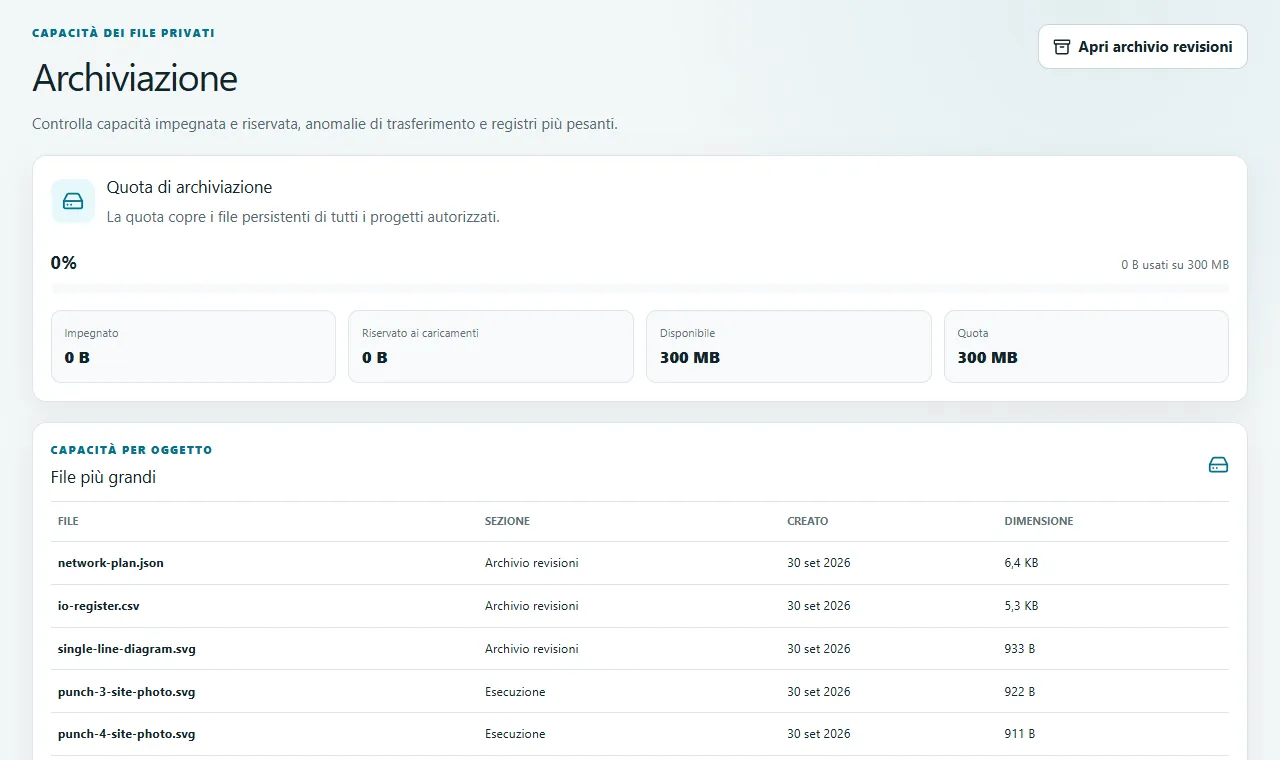Click the drive icon in File più grandi header
The image size is (1280, 760).
pyautogui.click(x=1218, y=465)
